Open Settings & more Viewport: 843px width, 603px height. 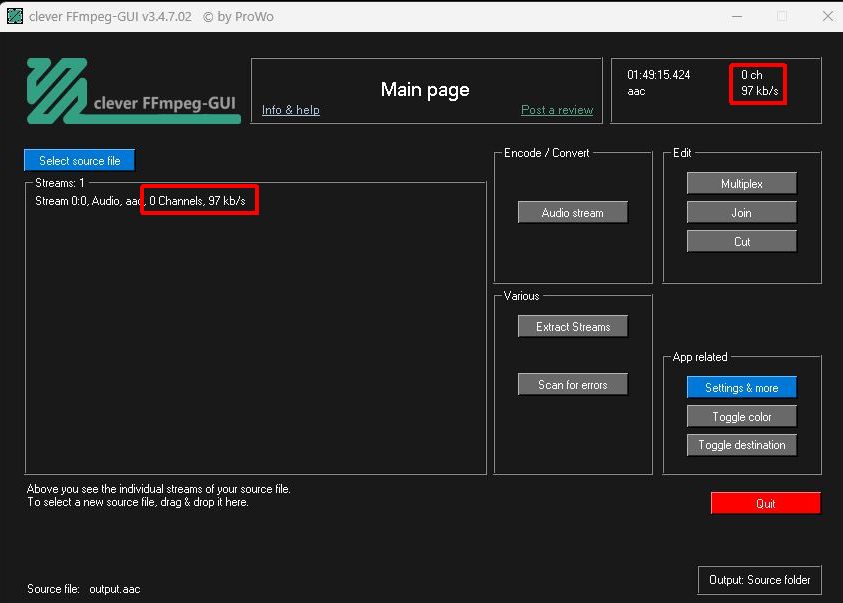click(741, 387)
